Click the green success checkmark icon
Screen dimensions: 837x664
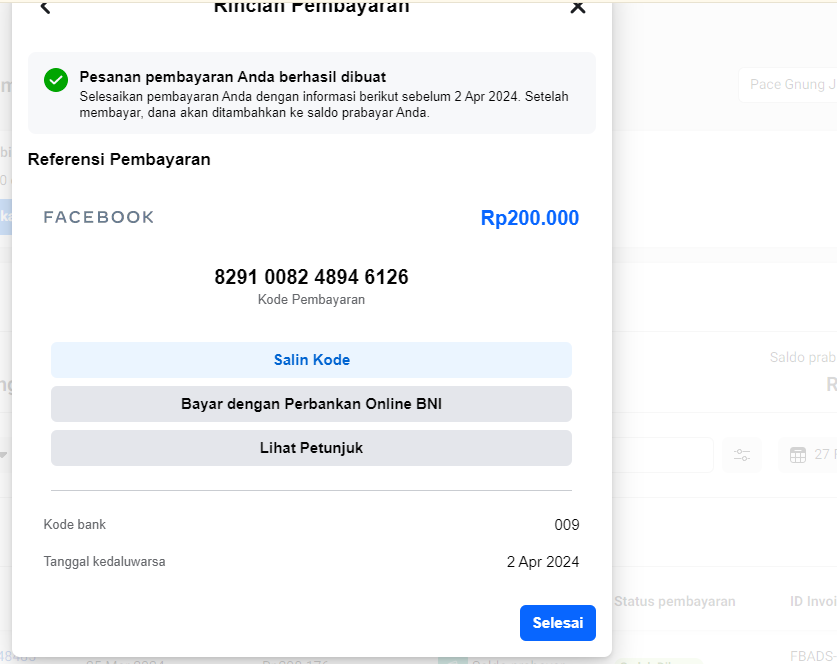[x=56, y=80]
